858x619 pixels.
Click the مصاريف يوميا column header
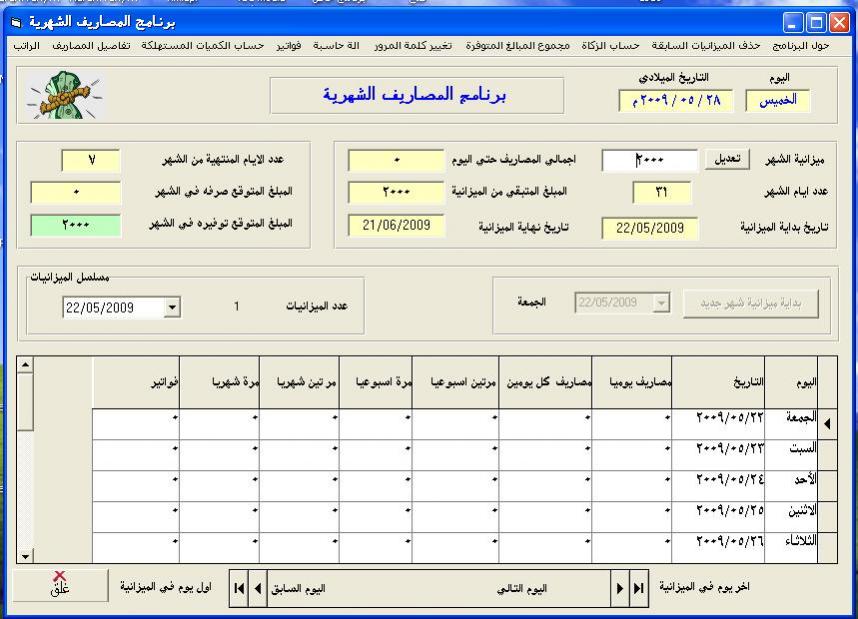632,383
